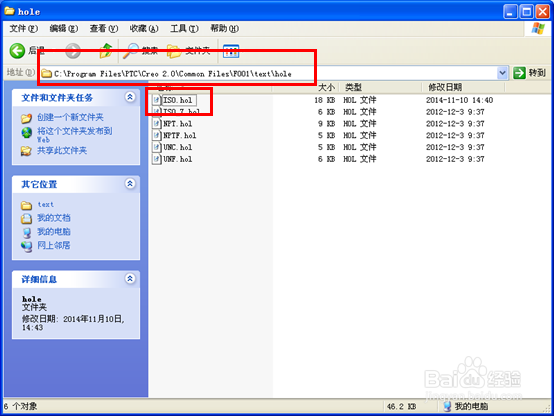Maximize the hole window
The height and width of the screenshot is (416, 554).
526,12
